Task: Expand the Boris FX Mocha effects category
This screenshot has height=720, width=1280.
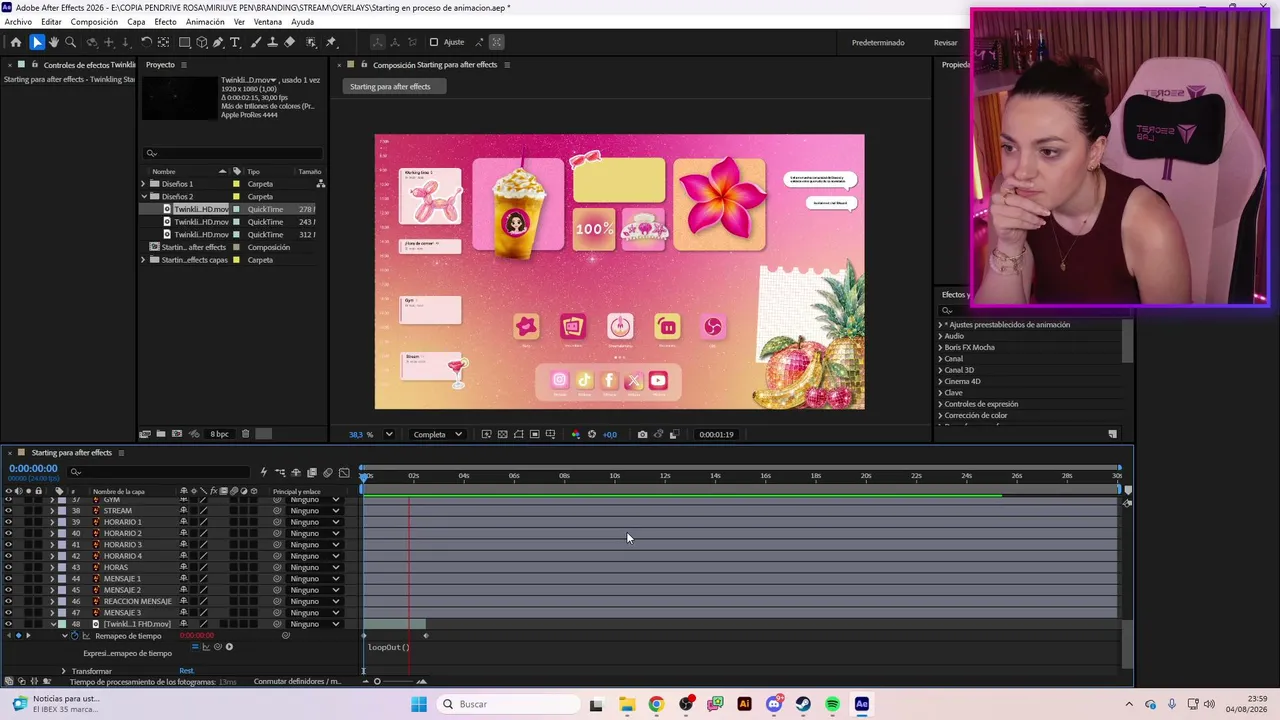Action: point(940,348)
